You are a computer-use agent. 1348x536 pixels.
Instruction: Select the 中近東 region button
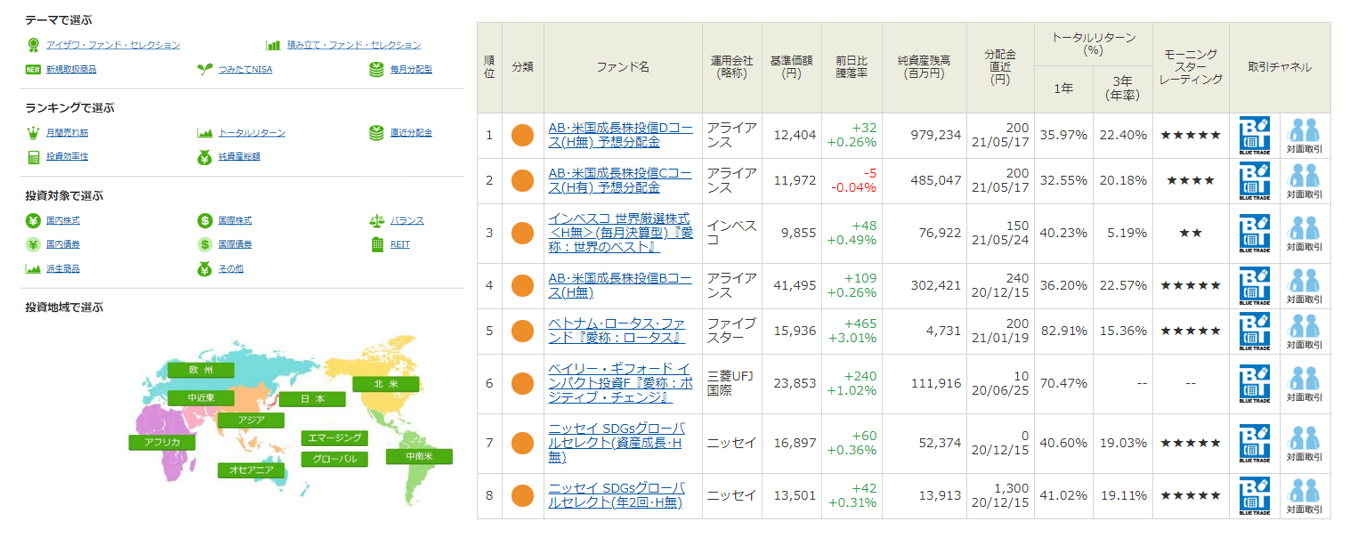[201, 398]
